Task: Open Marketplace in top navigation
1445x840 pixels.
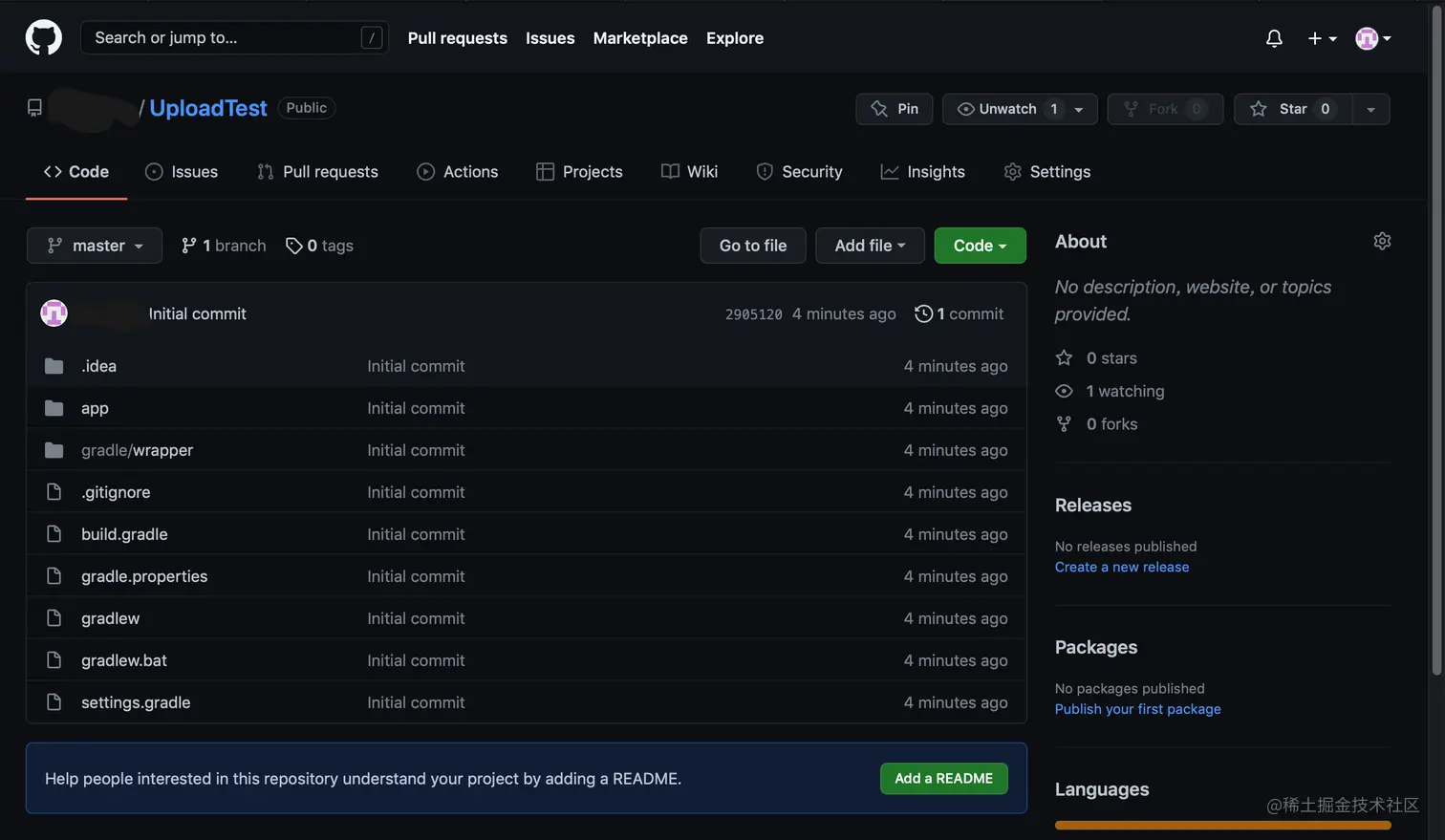Action: point(640,38)
